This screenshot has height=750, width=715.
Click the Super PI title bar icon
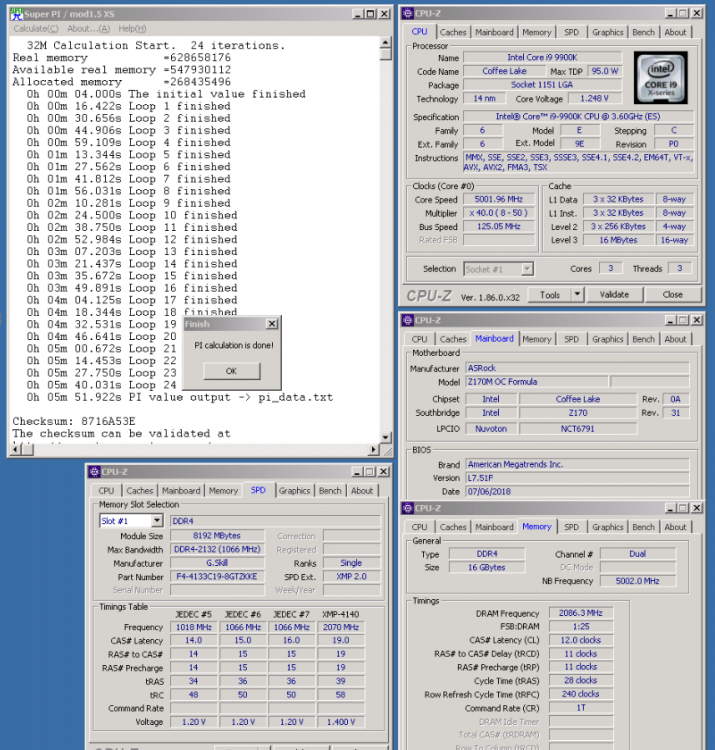coord(16,14)
